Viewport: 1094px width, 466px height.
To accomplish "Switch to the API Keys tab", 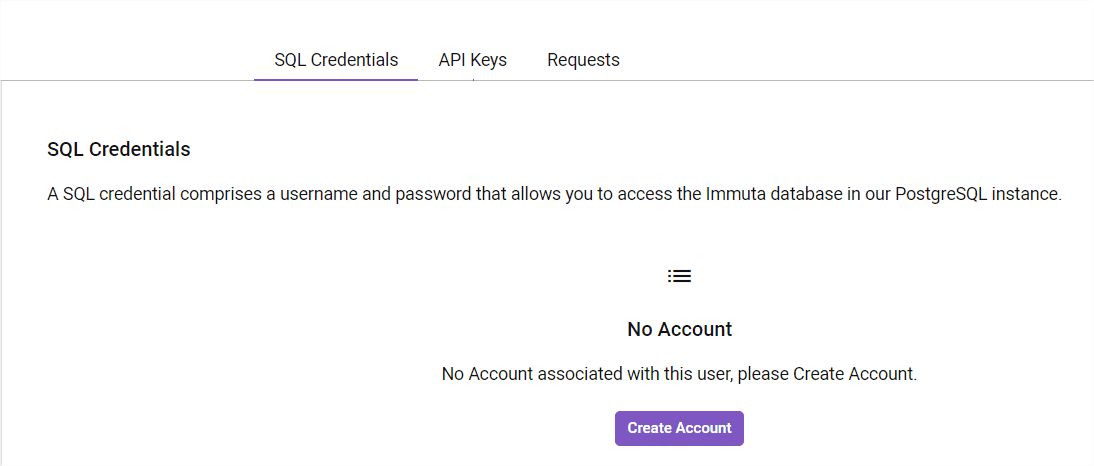I will coord(472,60).
